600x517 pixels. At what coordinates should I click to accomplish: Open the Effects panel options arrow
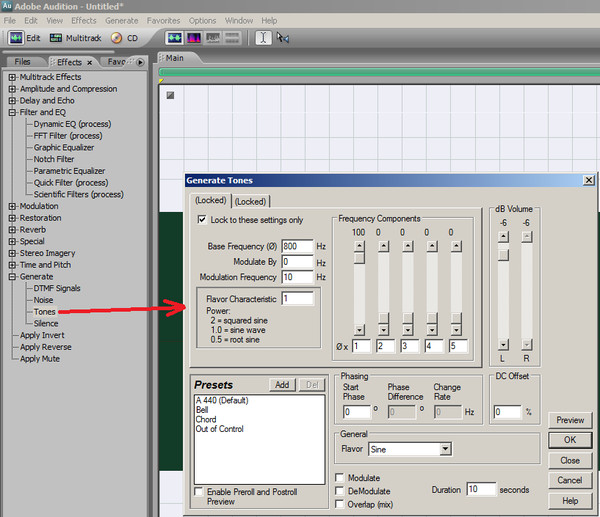140,62
